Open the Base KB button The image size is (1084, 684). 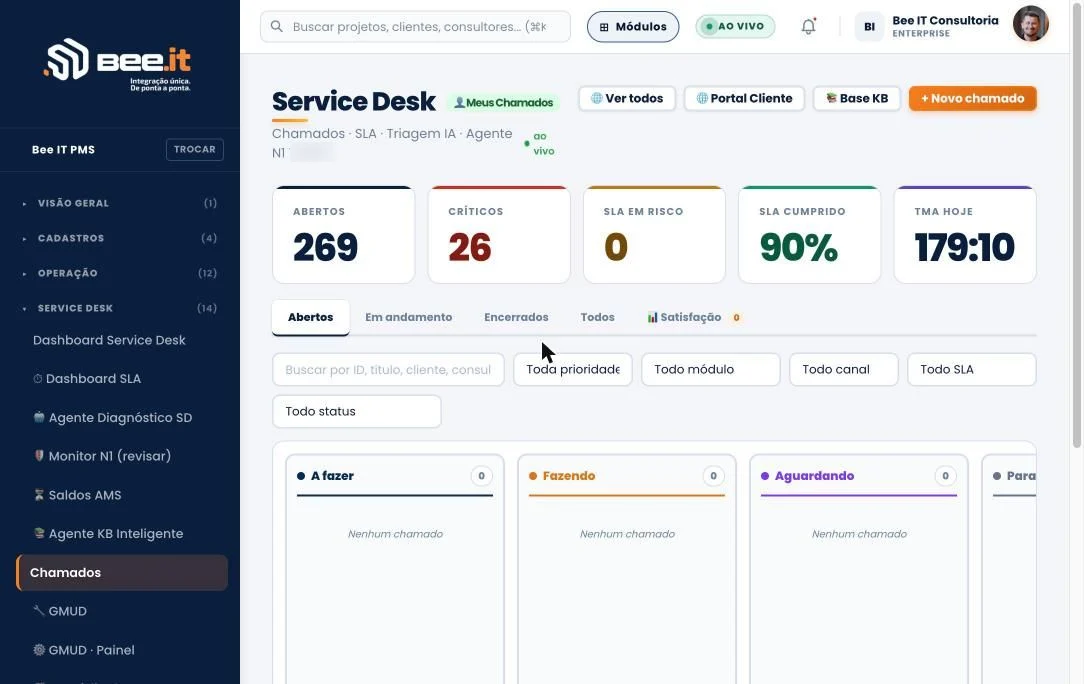point(857,98)
